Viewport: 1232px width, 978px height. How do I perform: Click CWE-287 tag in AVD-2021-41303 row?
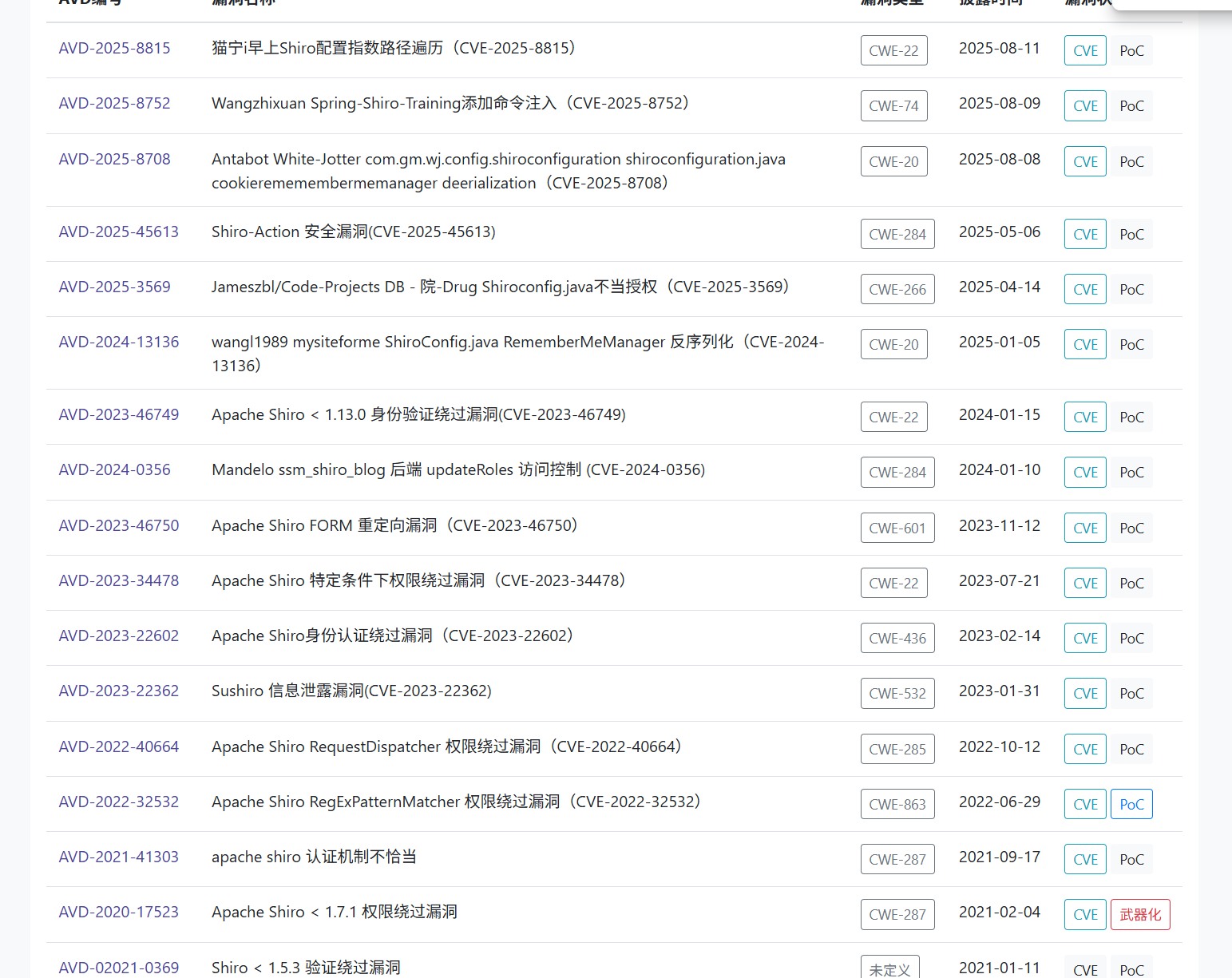pyautogui.click(x=897, y=859)
